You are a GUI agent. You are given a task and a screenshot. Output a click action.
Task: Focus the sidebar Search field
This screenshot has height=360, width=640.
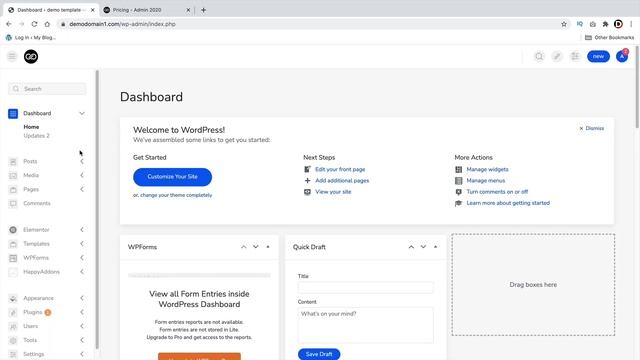[x=47, y=89]
